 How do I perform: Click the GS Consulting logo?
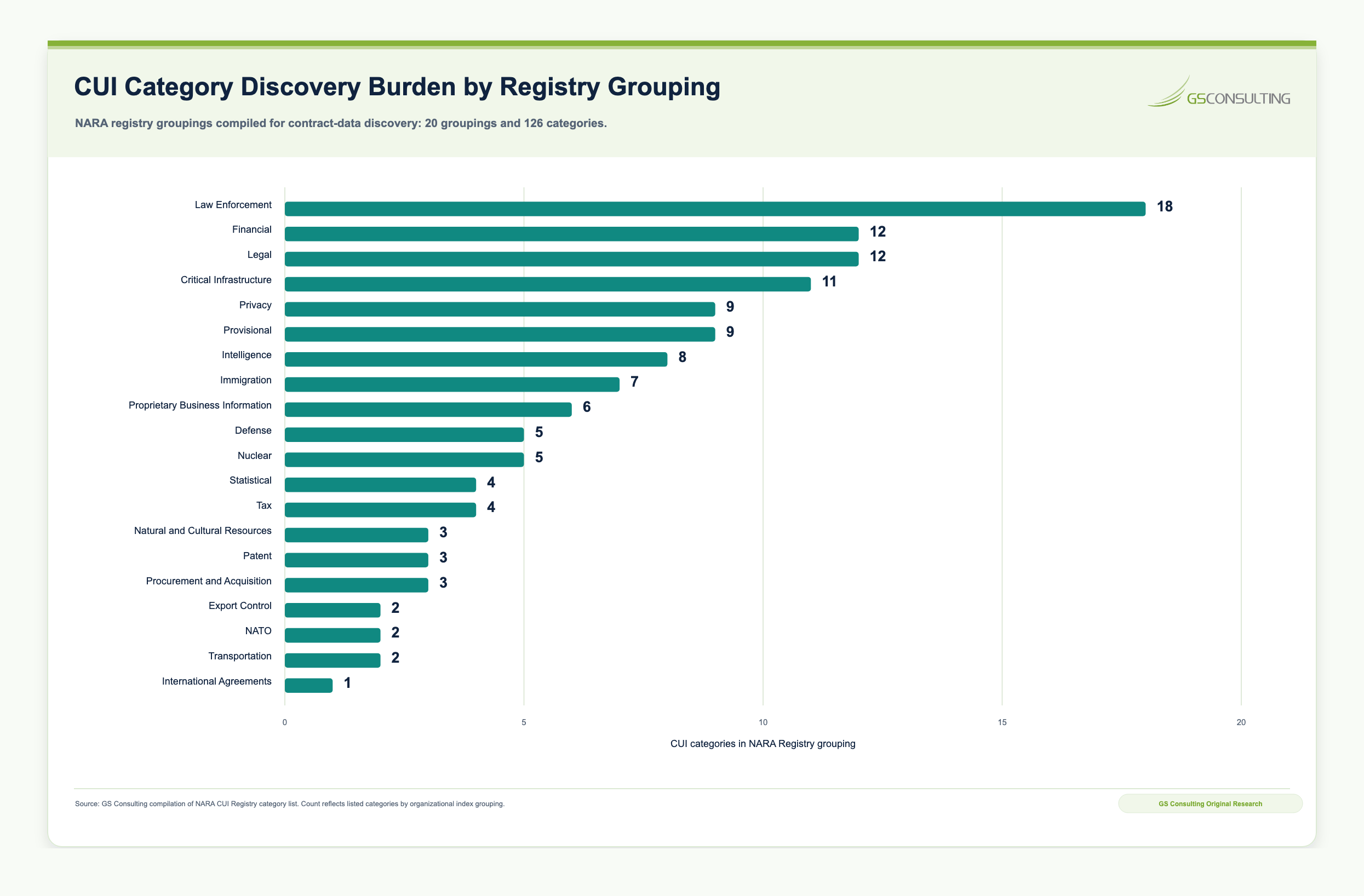point(1218,91)
